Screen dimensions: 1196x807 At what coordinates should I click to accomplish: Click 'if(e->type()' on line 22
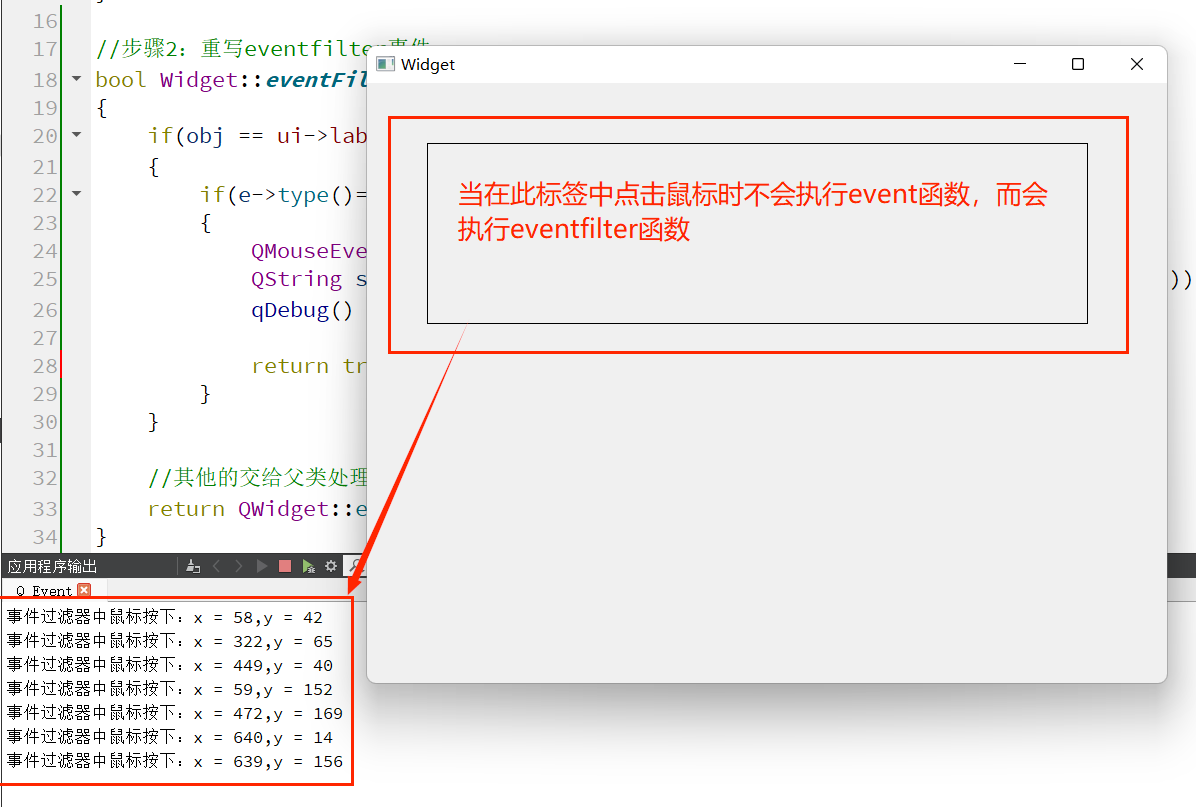pos(278,195)
